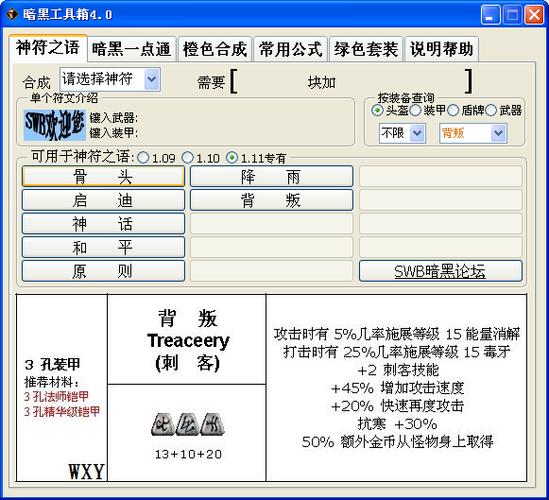This screenshot has height=500, width=549.
Task: Switch to the 绿色套装 tab
Action: coord(366,49)
